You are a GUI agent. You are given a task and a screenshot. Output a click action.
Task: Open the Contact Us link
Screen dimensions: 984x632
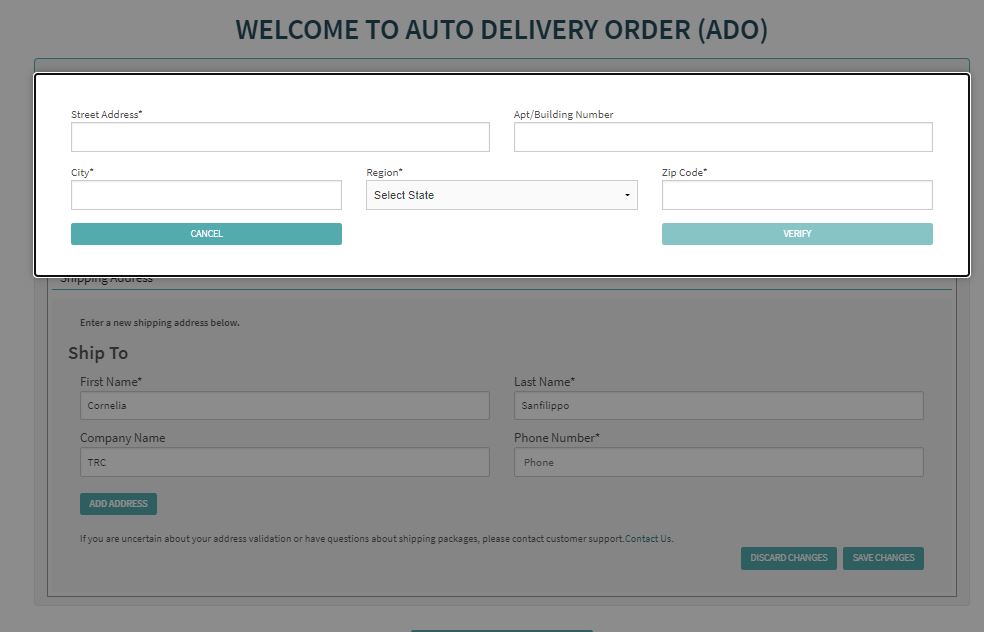tap(648, 538)
